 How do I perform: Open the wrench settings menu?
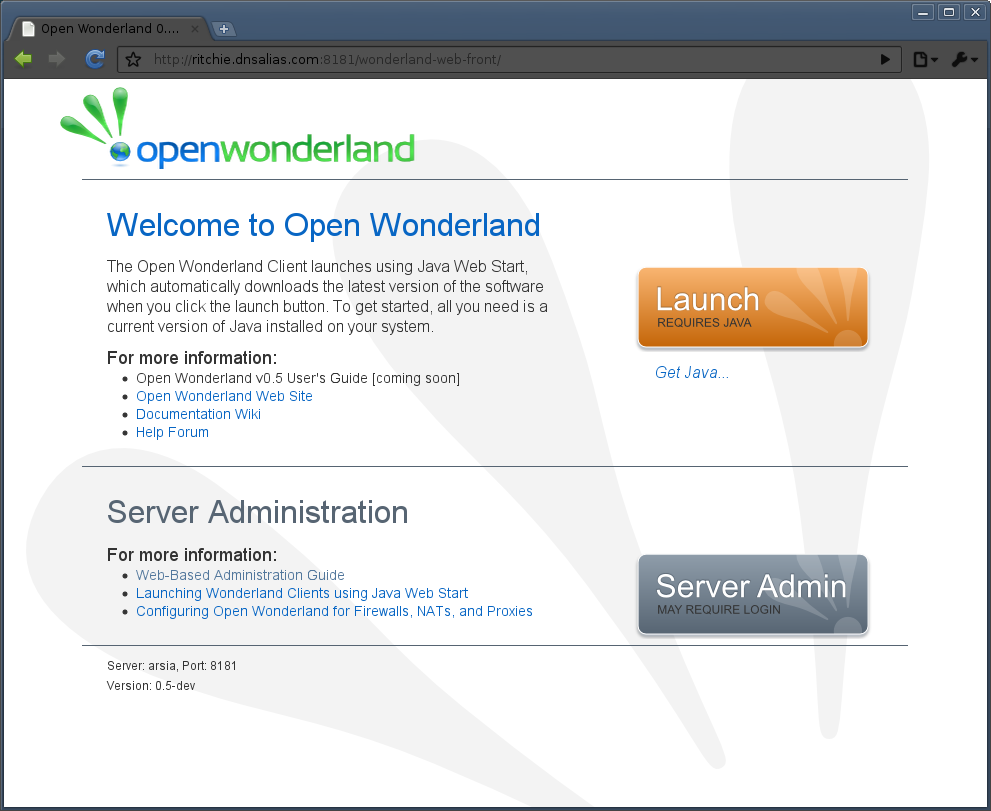(x=964, y=59)
